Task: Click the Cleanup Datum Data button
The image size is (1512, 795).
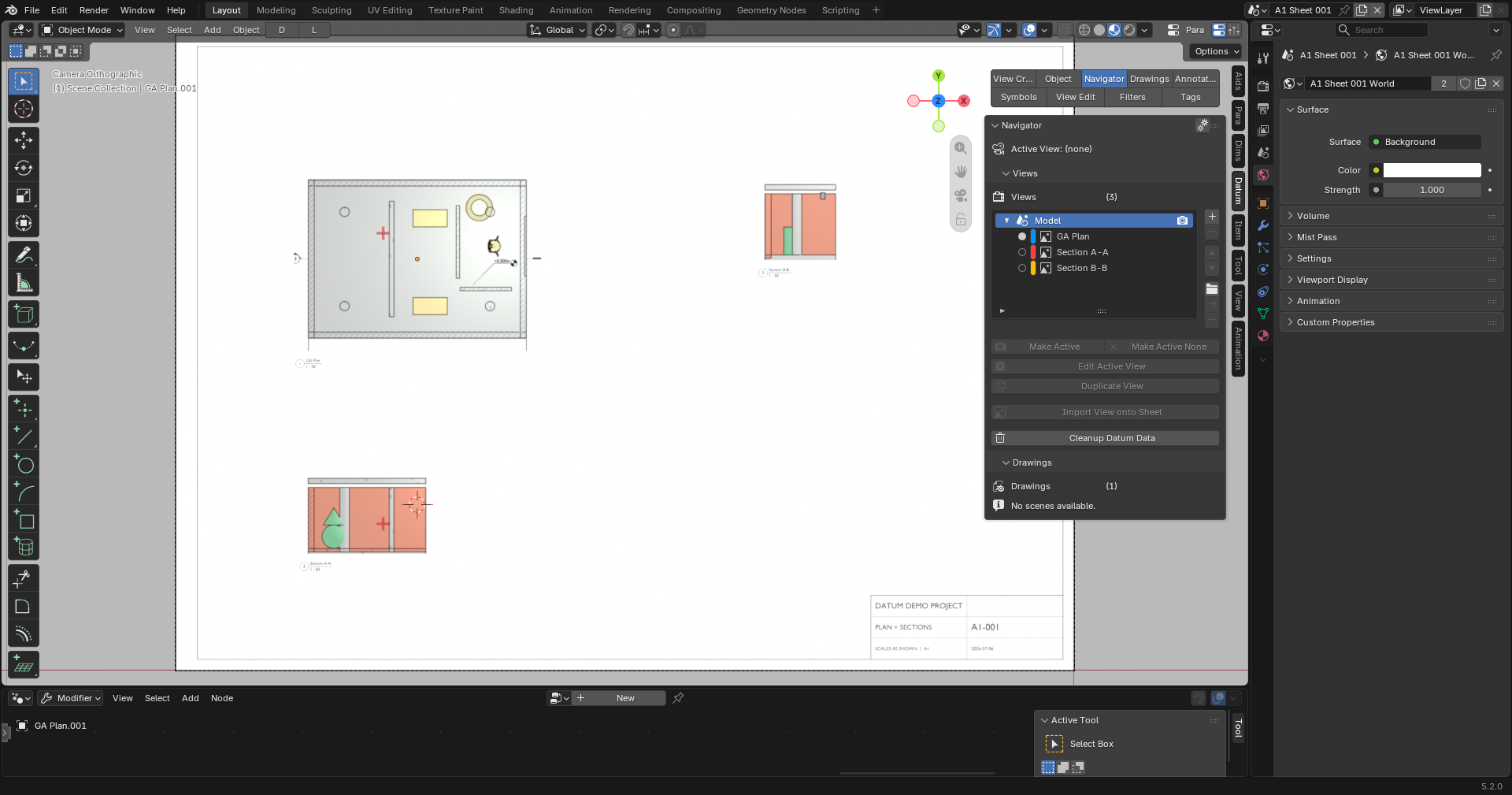Action: [1106, 438]
